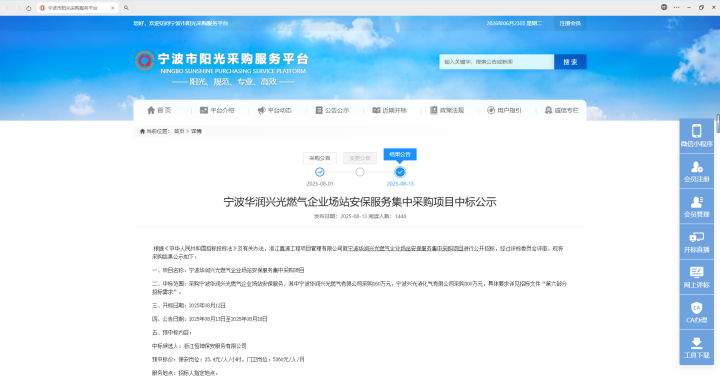Click the platform circular logo
Screen dimensions: 720x380
[x=144, y=61]
